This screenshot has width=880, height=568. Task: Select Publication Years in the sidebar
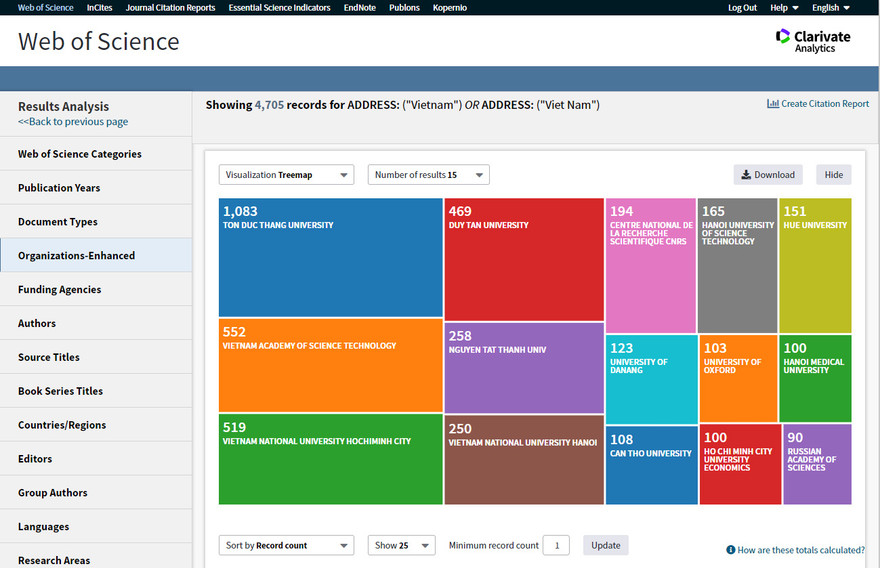pyautogui.click(x=59, y=188)
